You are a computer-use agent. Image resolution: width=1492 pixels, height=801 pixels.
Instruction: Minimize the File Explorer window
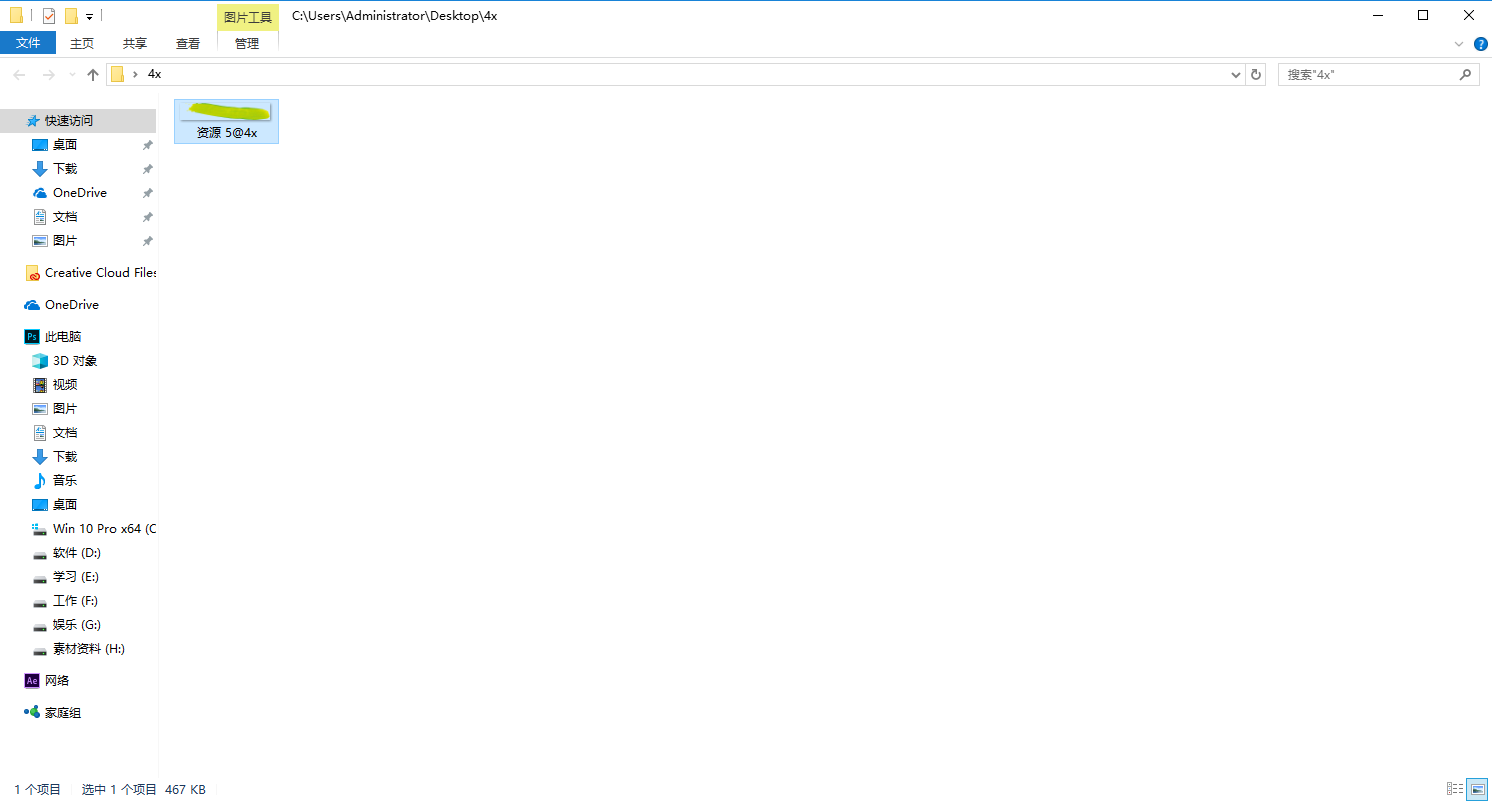coord(1377,15)
